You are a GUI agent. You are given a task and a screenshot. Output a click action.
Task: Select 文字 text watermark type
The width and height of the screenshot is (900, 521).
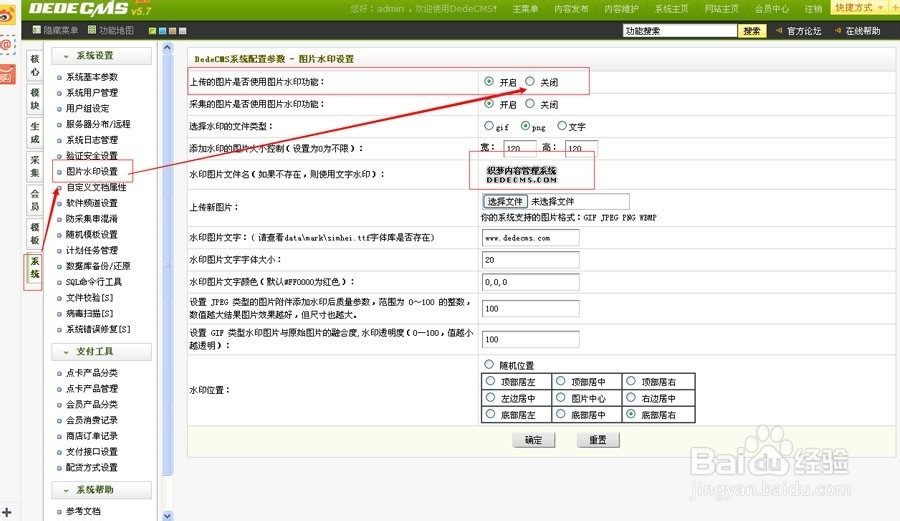[x=562, y=126]
